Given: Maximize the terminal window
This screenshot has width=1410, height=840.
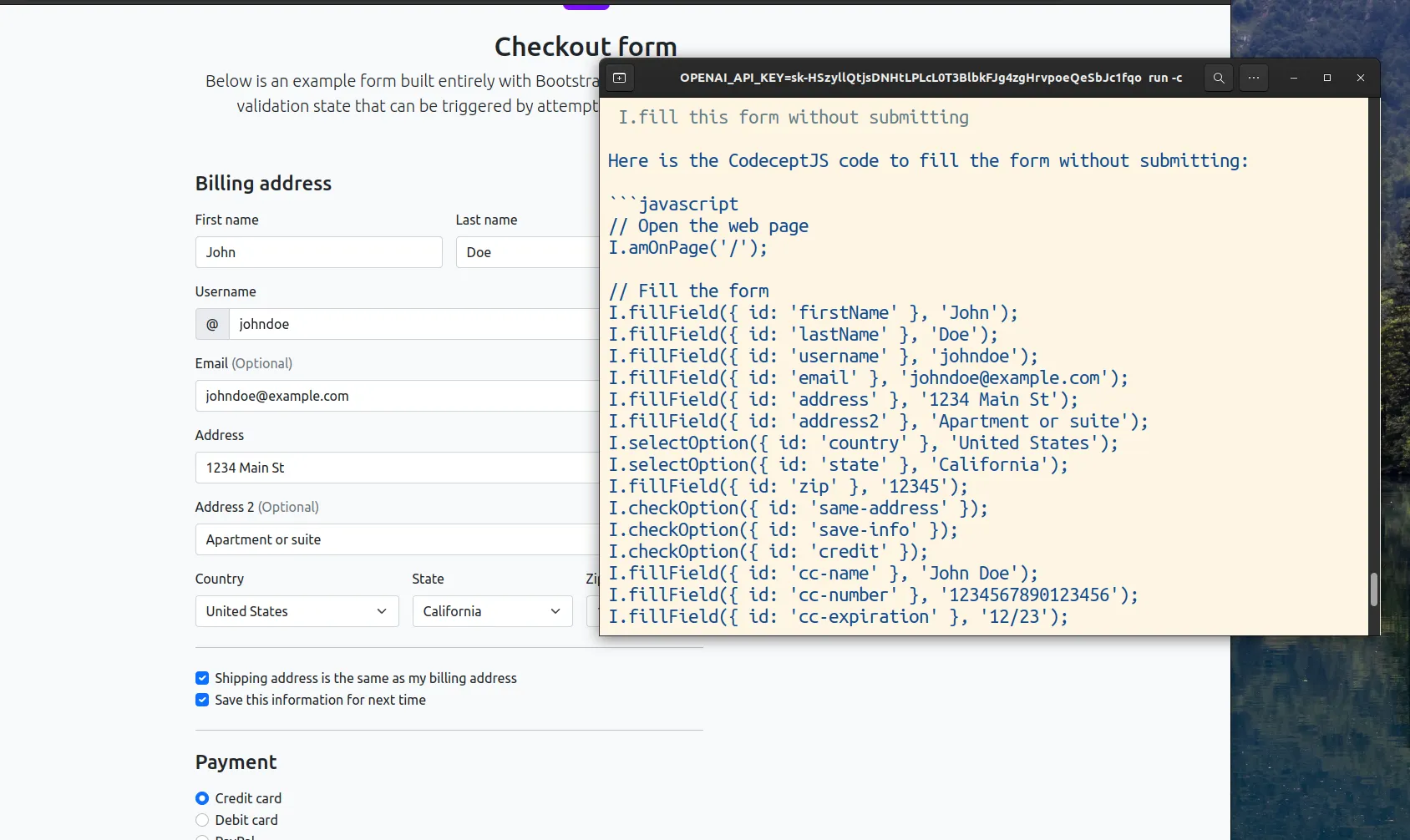Looking at the screenshot, I should pyautogui.click(x=1327, y=78).
